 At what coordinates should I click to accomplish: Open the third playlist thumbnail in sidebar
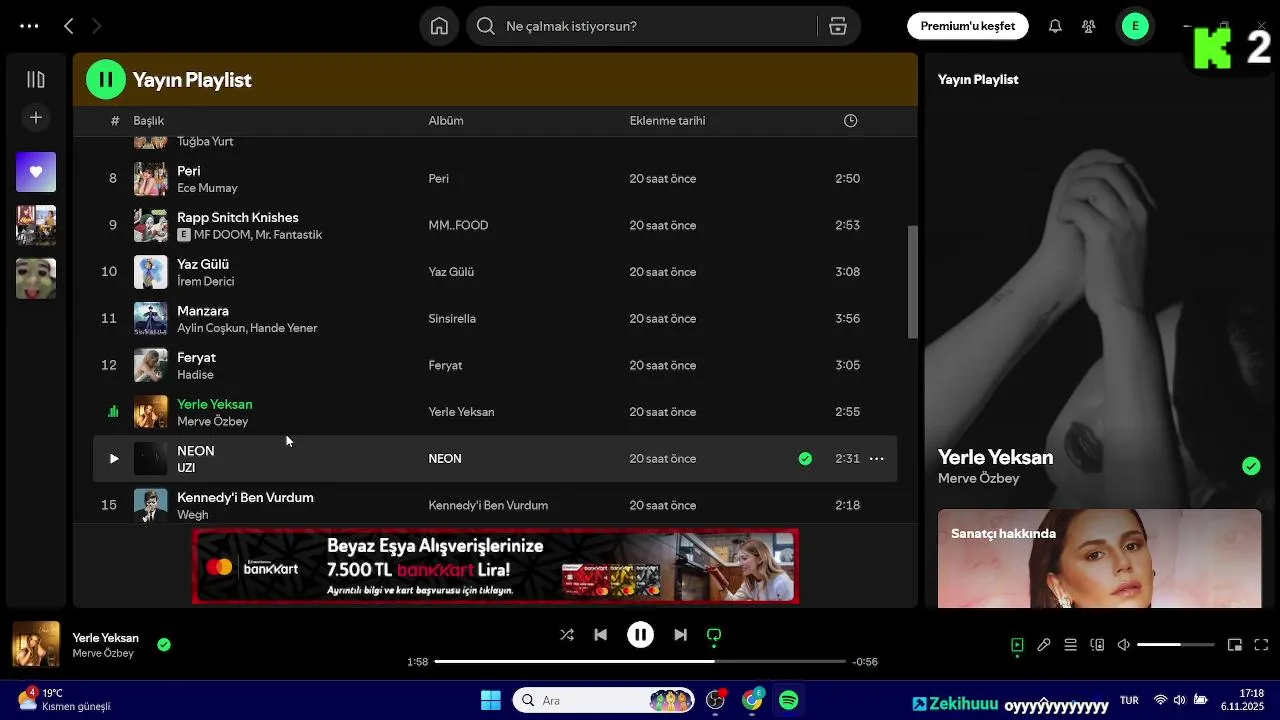(x=36, y=279)
